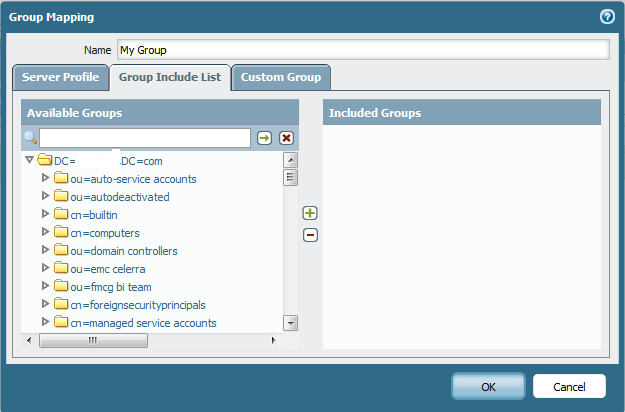Expand the ou=emc celerra node
The width and height of the screenshot is (625, 412).
click(x=45, y=269)
